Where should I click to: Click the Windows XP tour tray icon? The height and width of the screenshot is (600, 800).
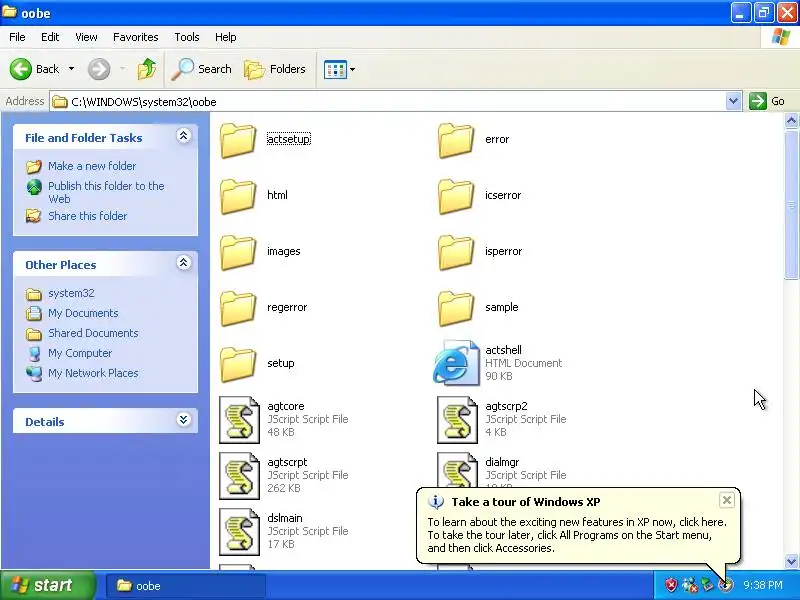click(726, 585)
